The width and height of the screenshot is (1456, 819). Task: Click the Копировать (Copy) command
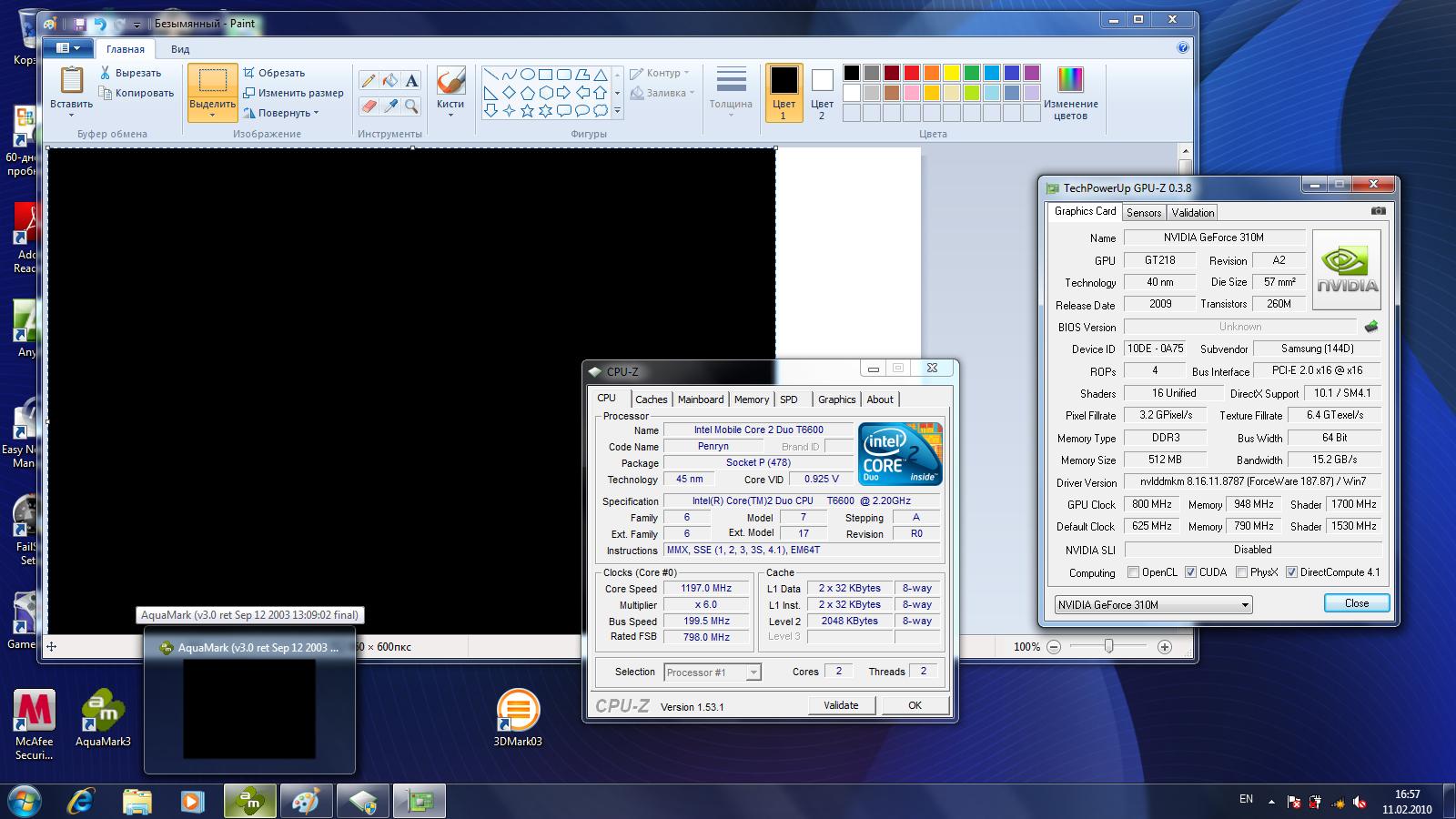[136, 93]
